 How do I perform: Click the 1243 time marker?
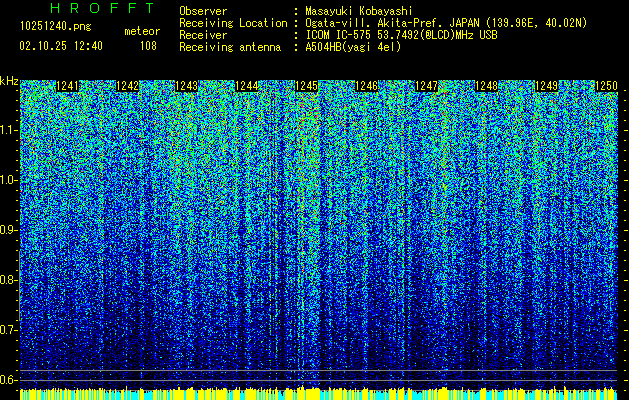tap(187, 86)
